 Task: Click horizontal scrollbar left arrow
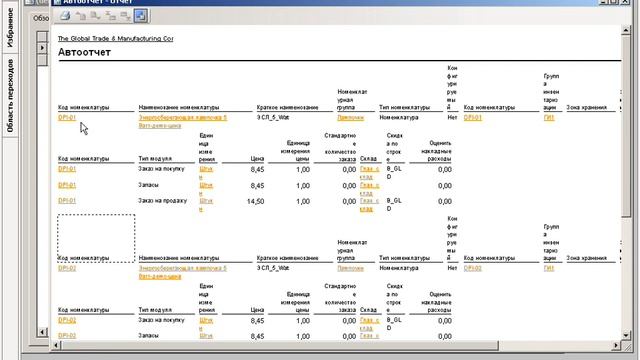[57, 345]
